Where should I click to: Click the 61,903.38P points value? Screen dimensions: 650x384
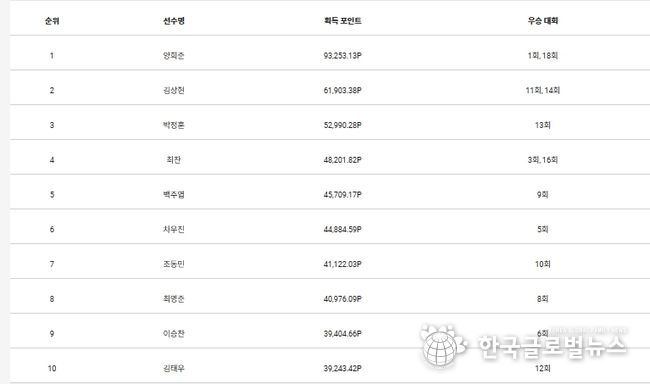tap(342, 90)
